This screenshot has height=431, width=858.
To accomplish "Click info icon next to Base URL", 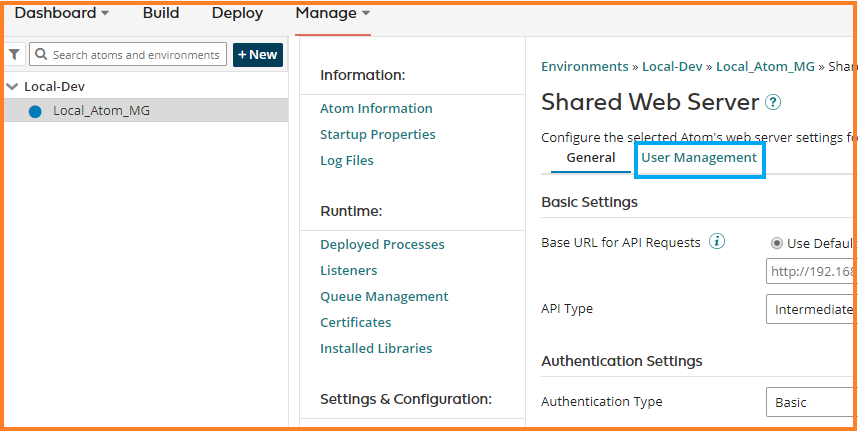I will coord(717,242).
